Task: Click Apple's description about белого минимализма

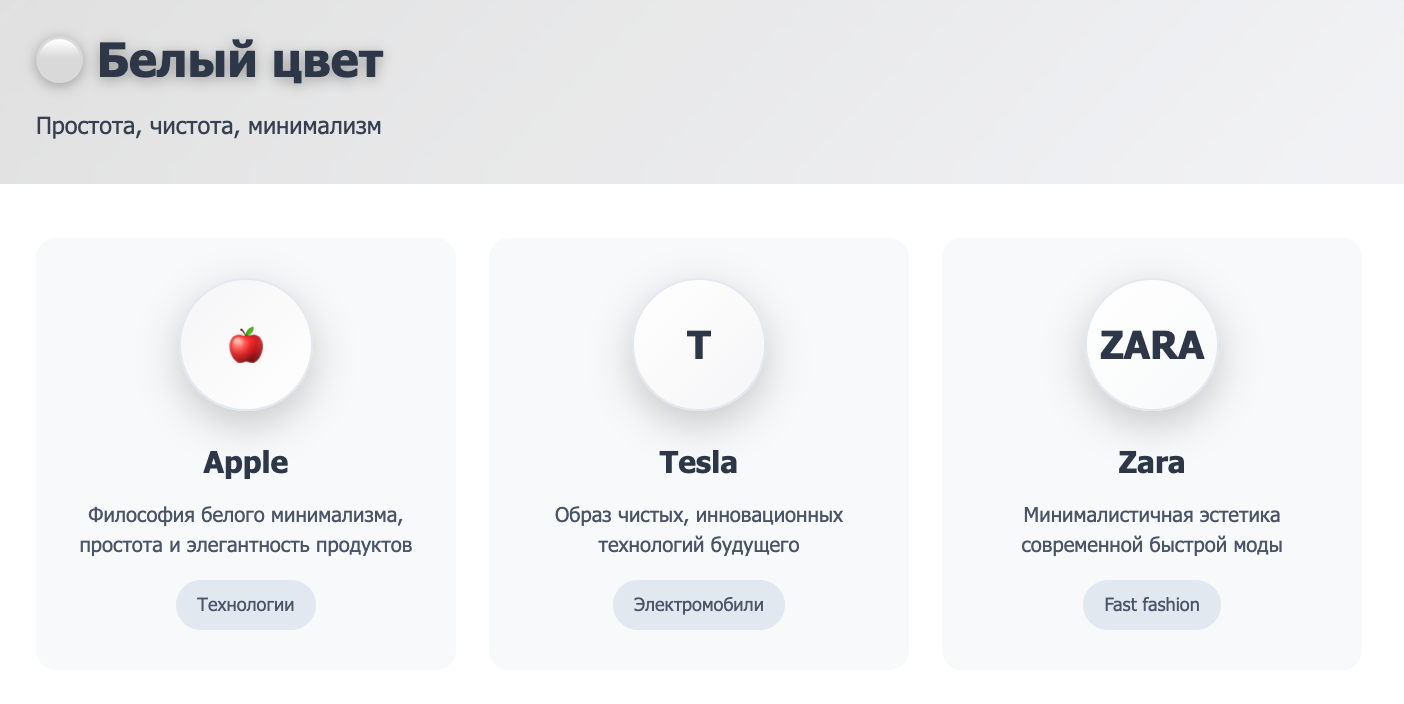Action: (246, 531)
